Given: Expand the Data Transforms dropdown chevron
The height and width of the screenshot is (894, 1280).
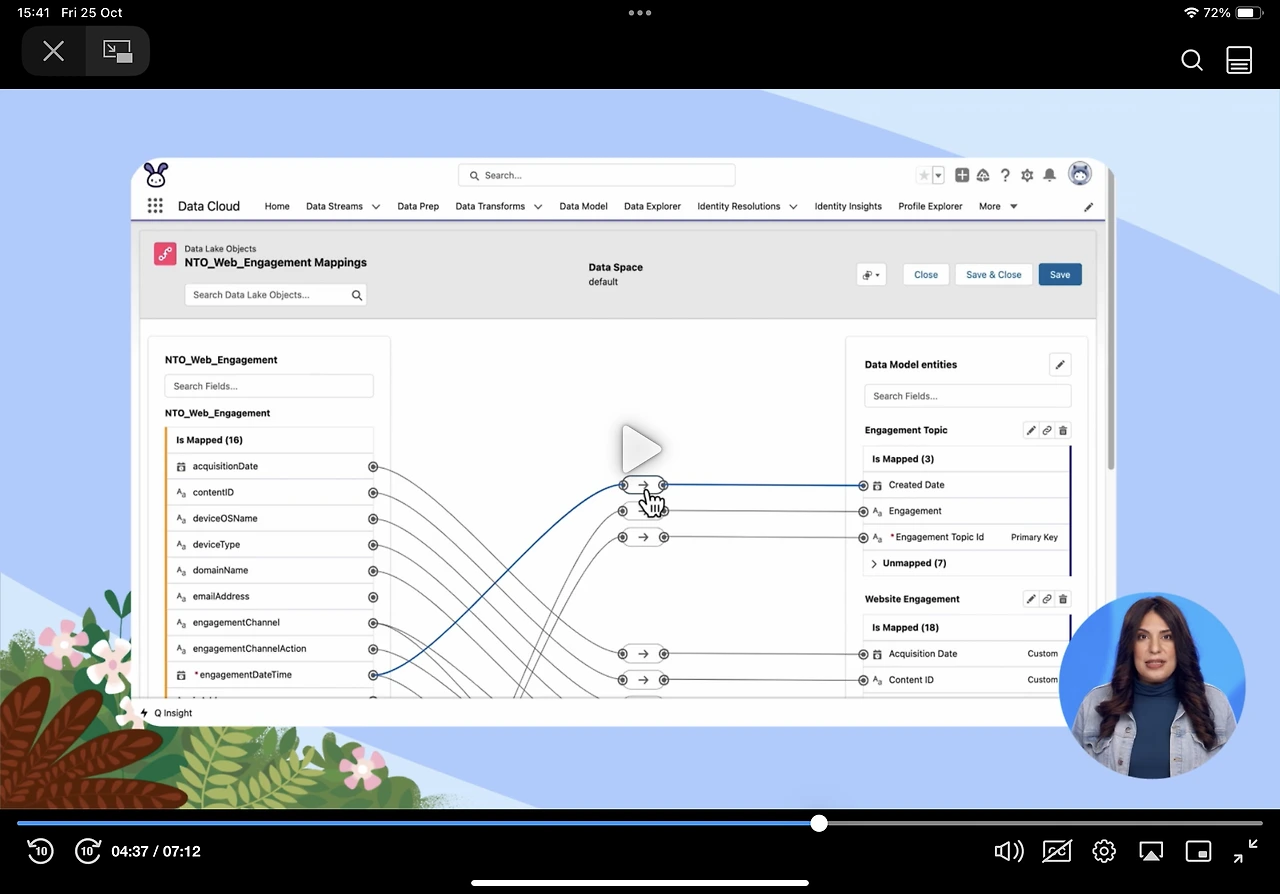Looking at the screenshot, I should (x=538, y=207).
